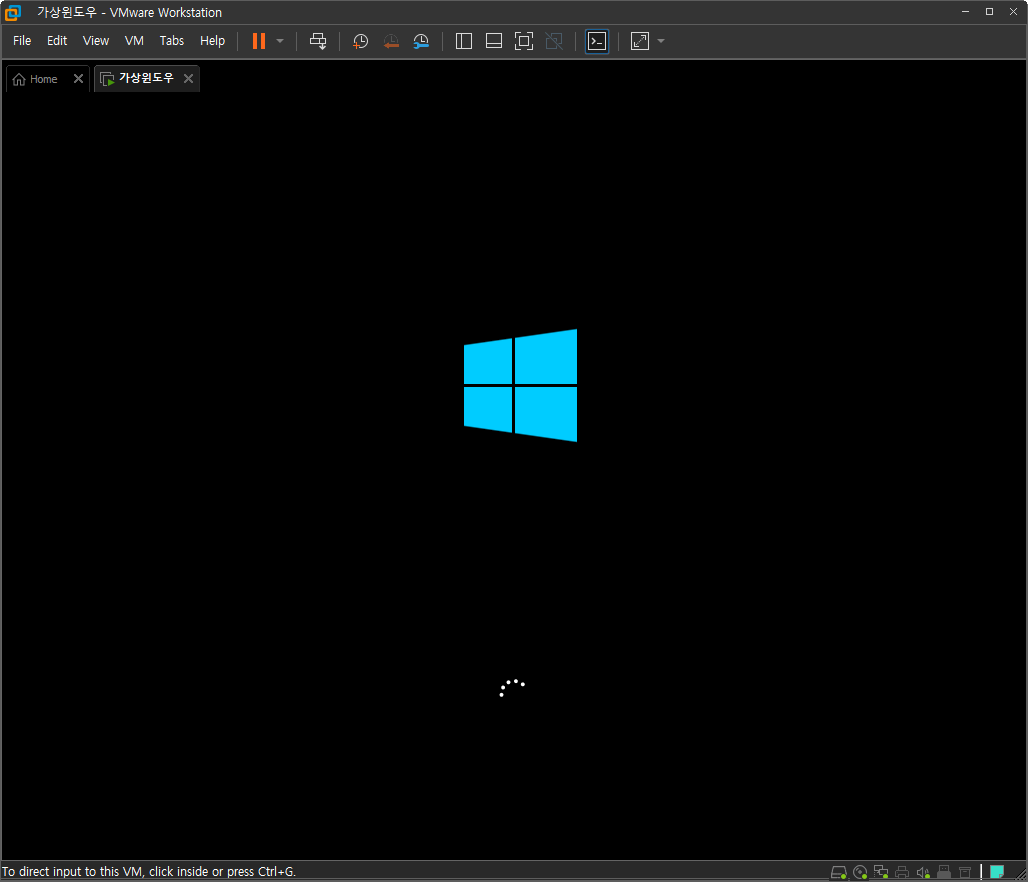Open the Help menu
The height and width of the screenshot is (882, 1028).
212,41
